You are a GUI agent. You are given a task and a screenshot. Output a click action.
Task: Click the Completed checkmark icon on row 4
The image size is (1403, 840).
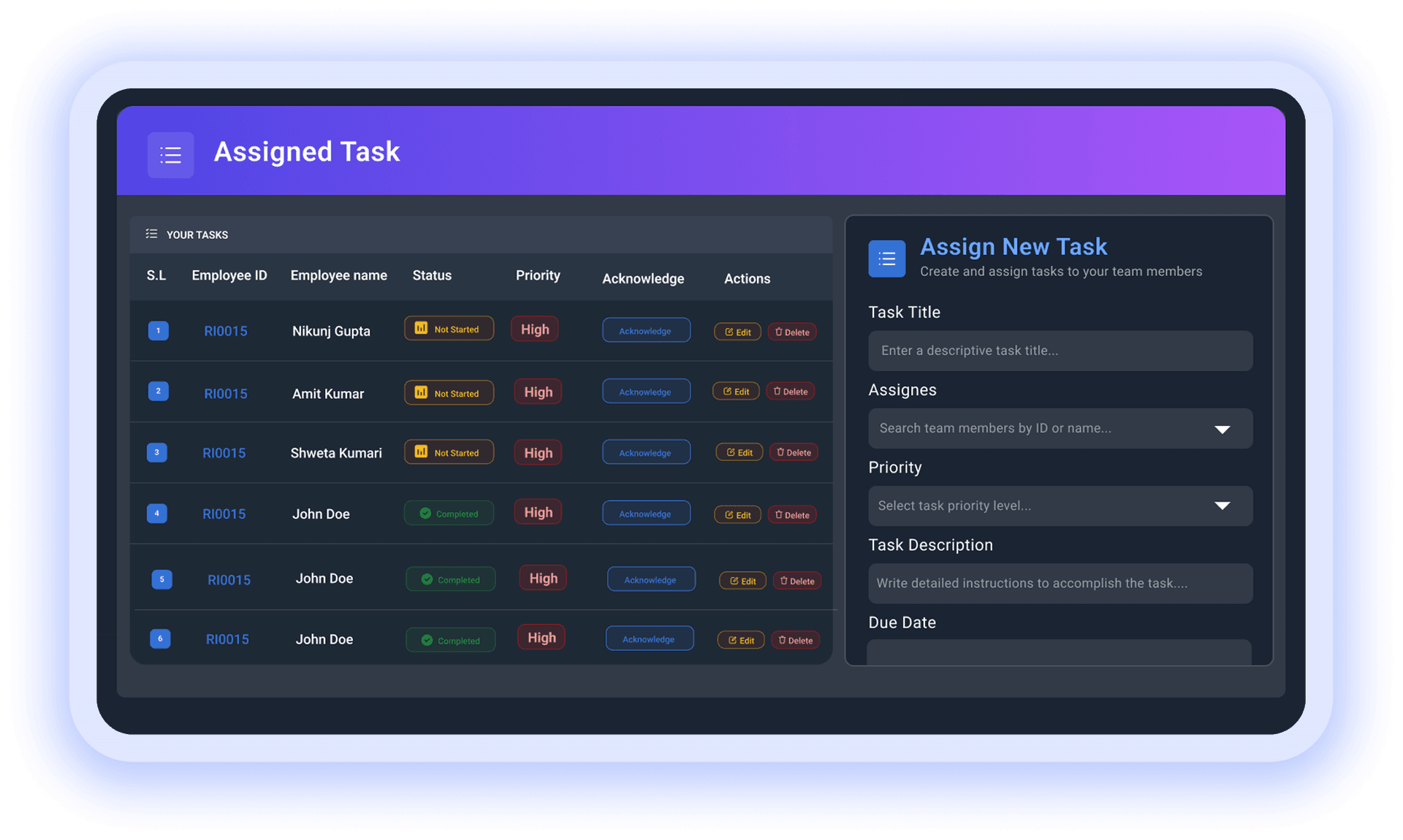425,513
